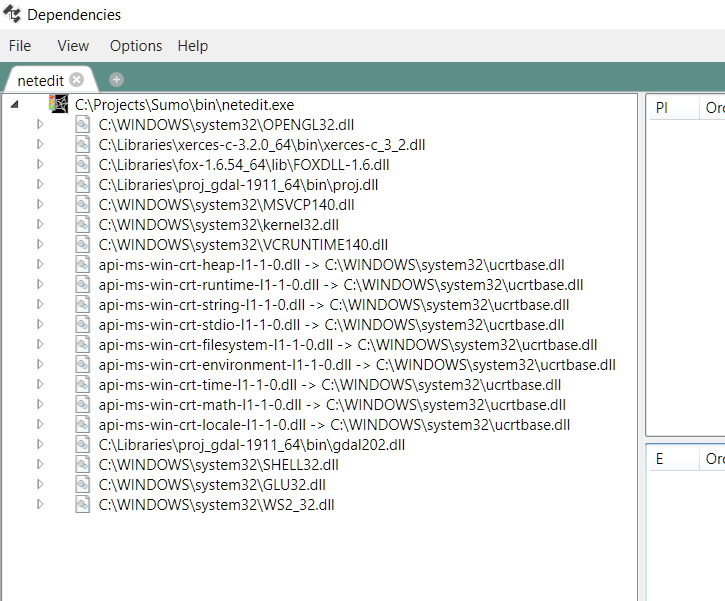This screenshot has height=601, width=725.
Task: Open the File menu
Action: pos(20,46)
